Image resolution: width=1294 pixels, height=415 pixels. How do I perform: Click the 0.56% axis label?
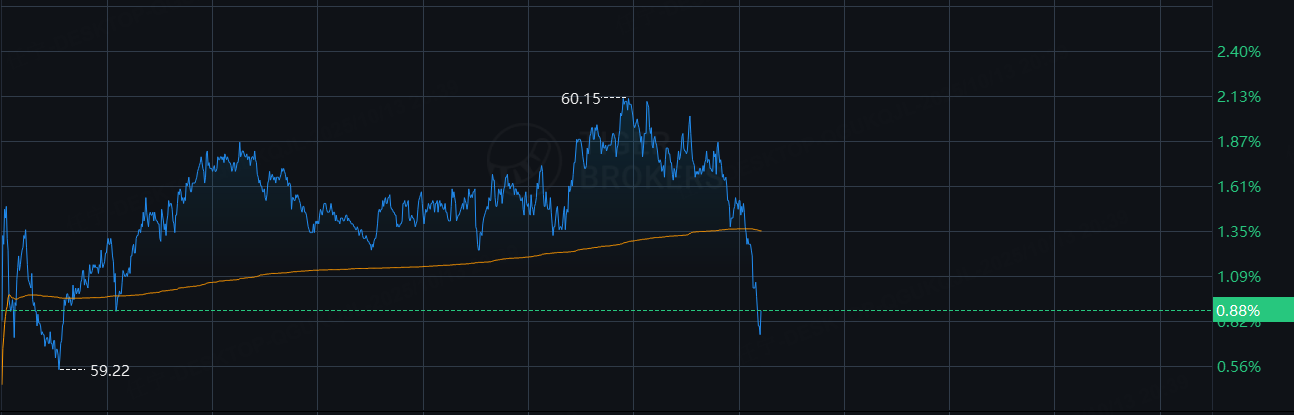(1238, 367)
